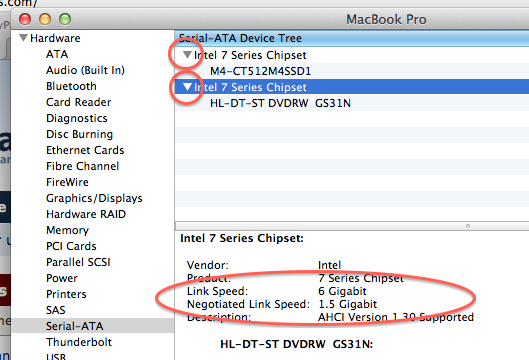Select Ethernet Cards in the sidebar
This screenshot has height=360, width=529.
(x=85, y=150)
